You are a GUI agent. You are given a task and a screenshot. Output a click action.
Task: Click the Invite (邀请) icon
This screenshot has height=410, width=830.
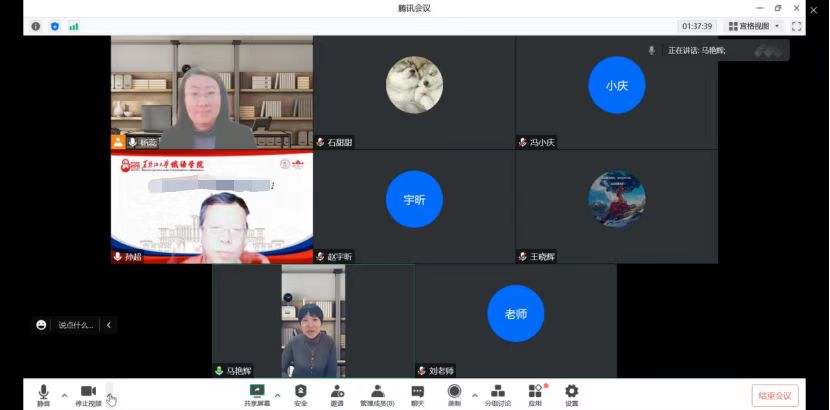click(x=337, y=394)
